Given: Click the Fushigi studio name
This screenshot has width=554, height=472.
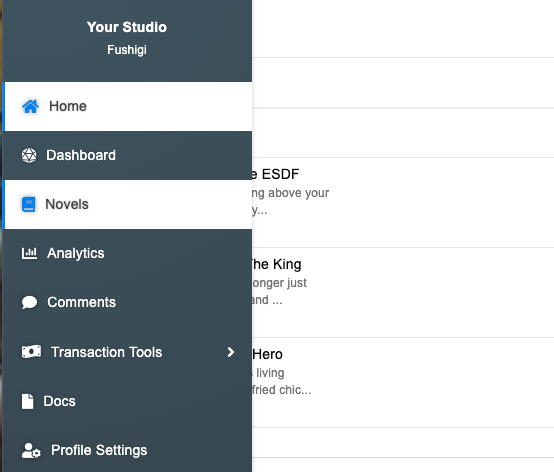Looking at the screenshot, I should [127, 50].
